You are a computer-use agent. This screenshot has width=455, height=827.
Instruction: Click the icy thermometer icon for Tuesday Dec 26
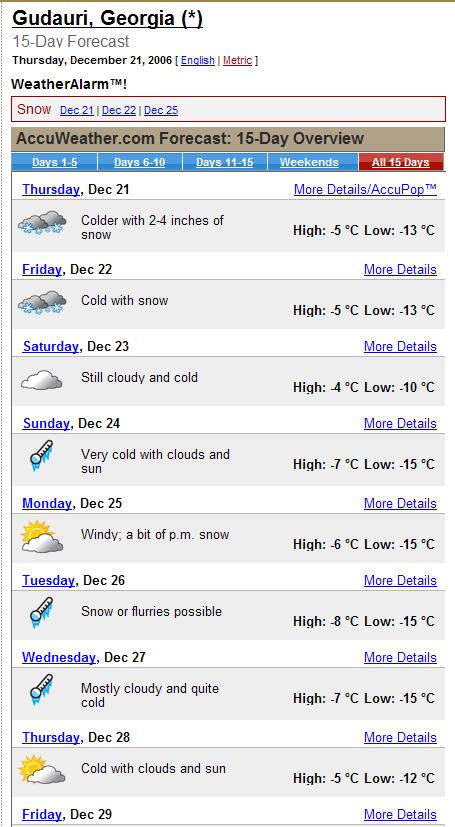tap(42, 612)
